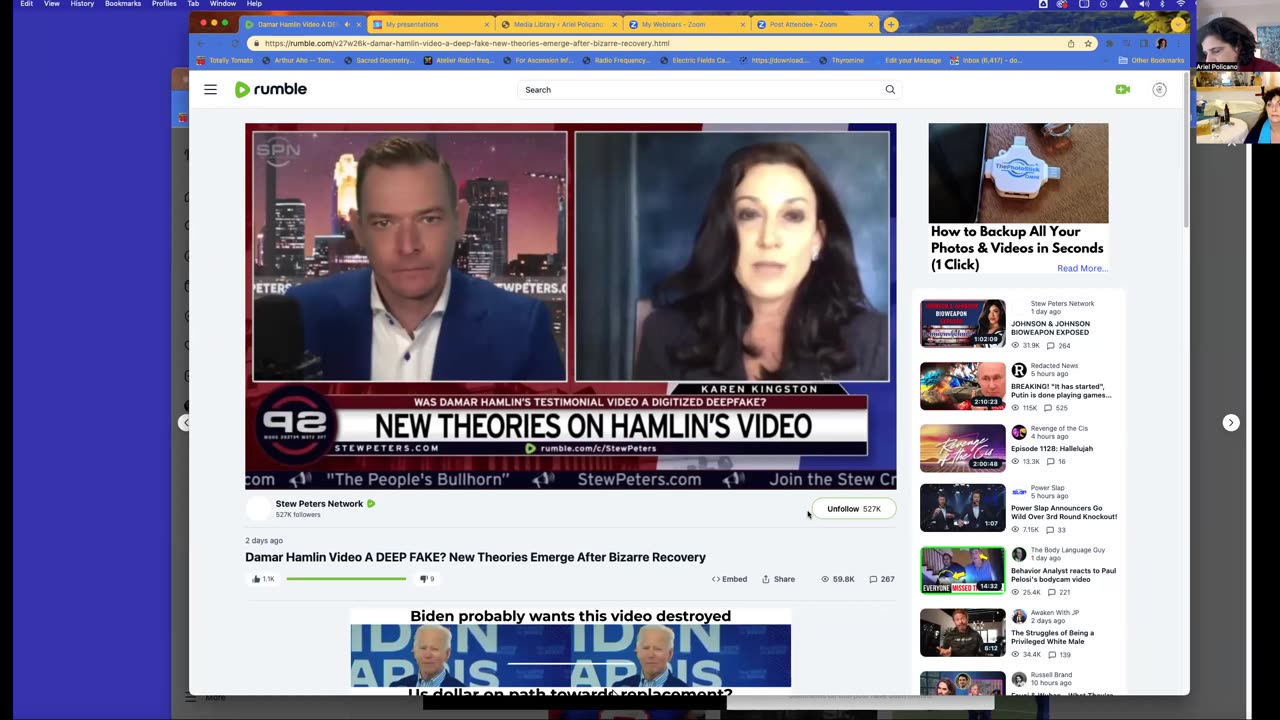Click the green upload video camera icon
Viewport: 1280px width, 720px height.
click(x=1122, y=90)
